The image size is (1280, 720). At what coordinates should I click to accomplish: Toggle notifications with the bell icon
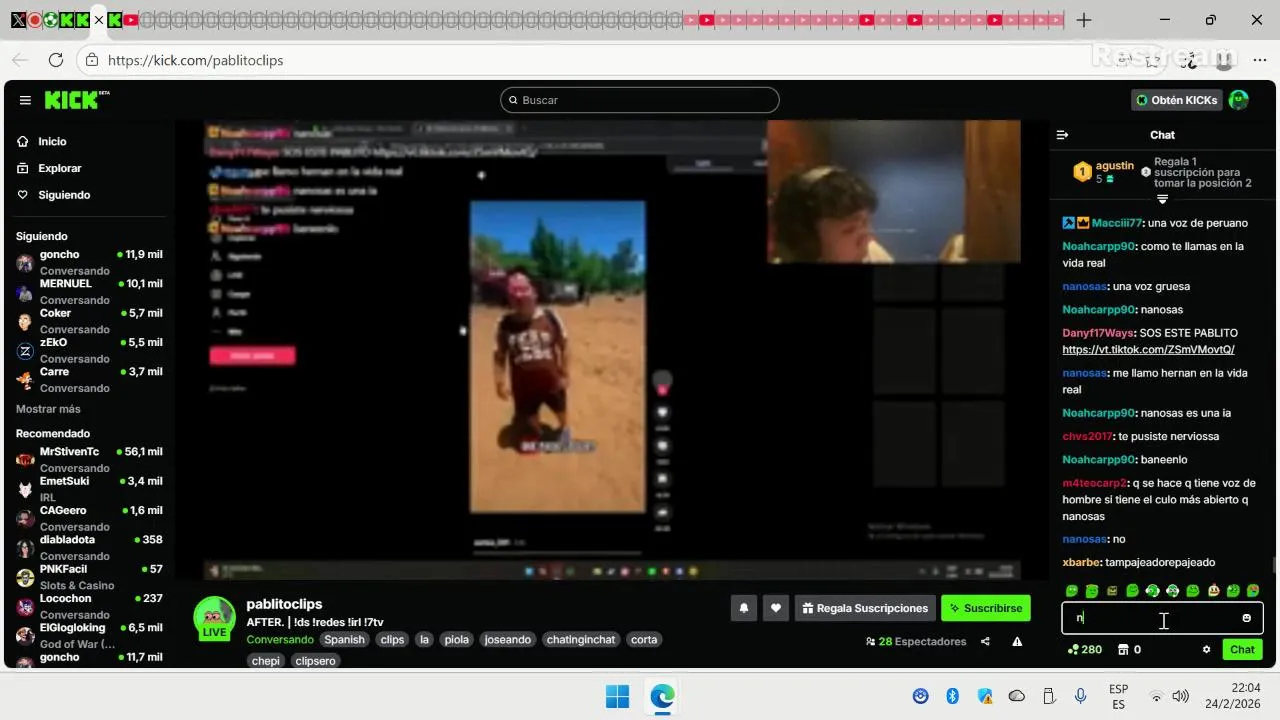(744, 608)
